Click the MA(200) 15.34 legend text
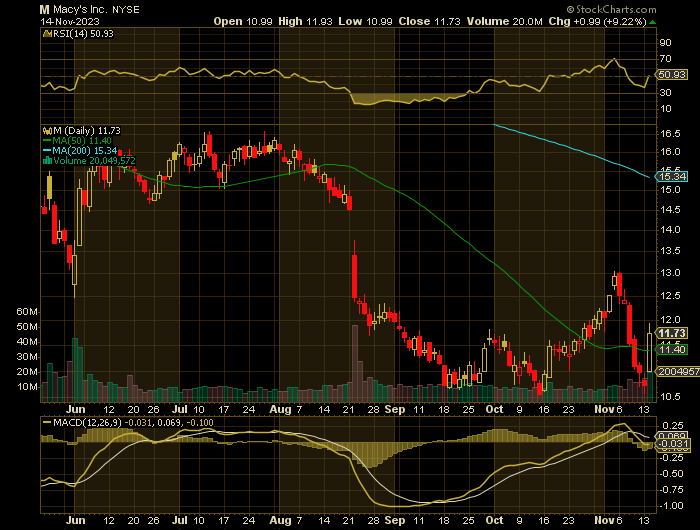 click(85, 151)
